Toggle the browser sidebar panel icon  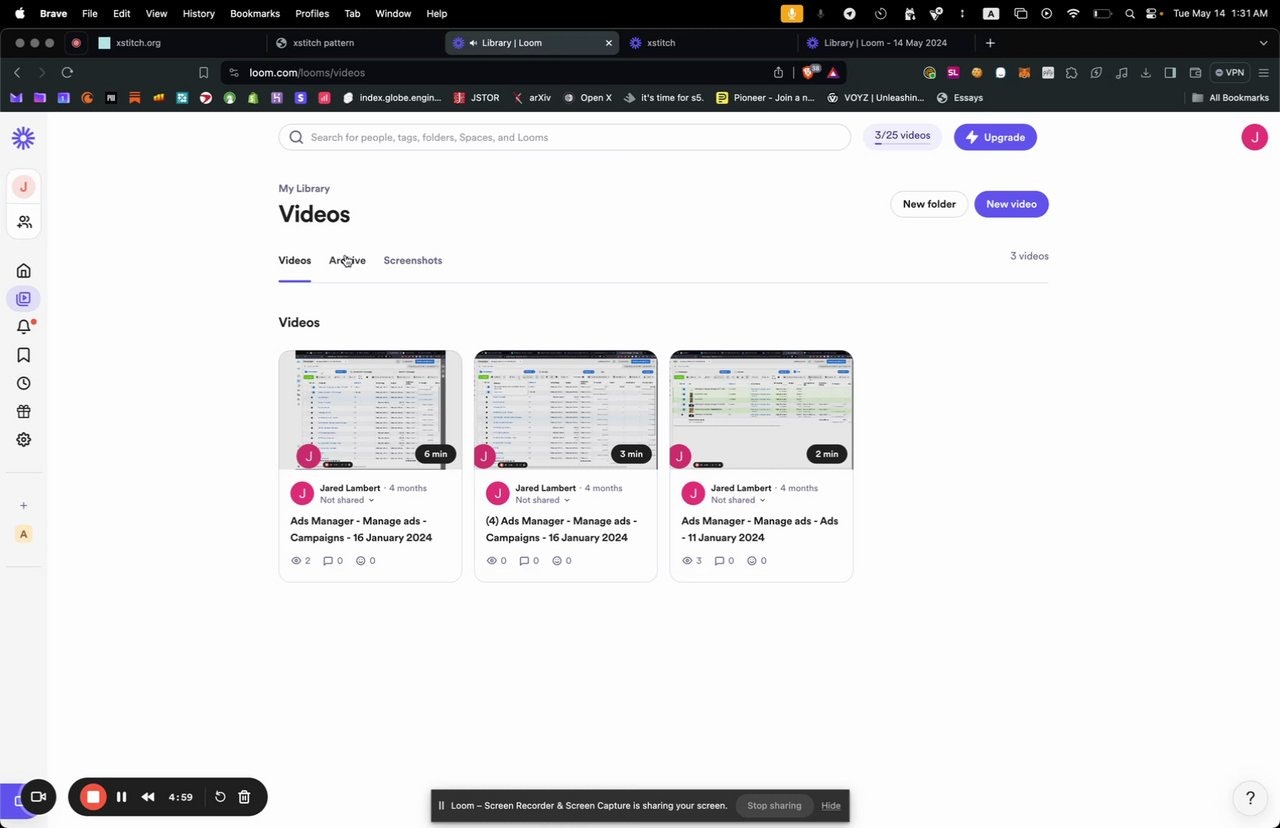point(1170,72)
